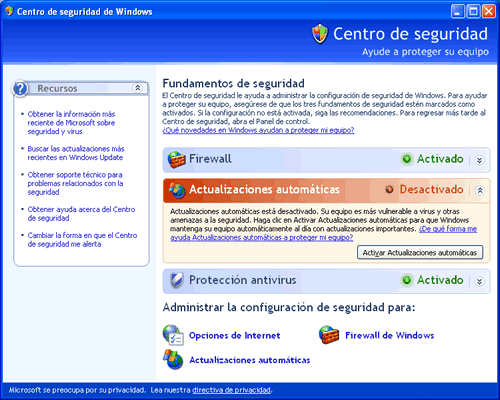Click the Centro de seguridad shield logo in banner
This screenshot has height=400, width=500.
pyautogui.click(x=320, y=34)
